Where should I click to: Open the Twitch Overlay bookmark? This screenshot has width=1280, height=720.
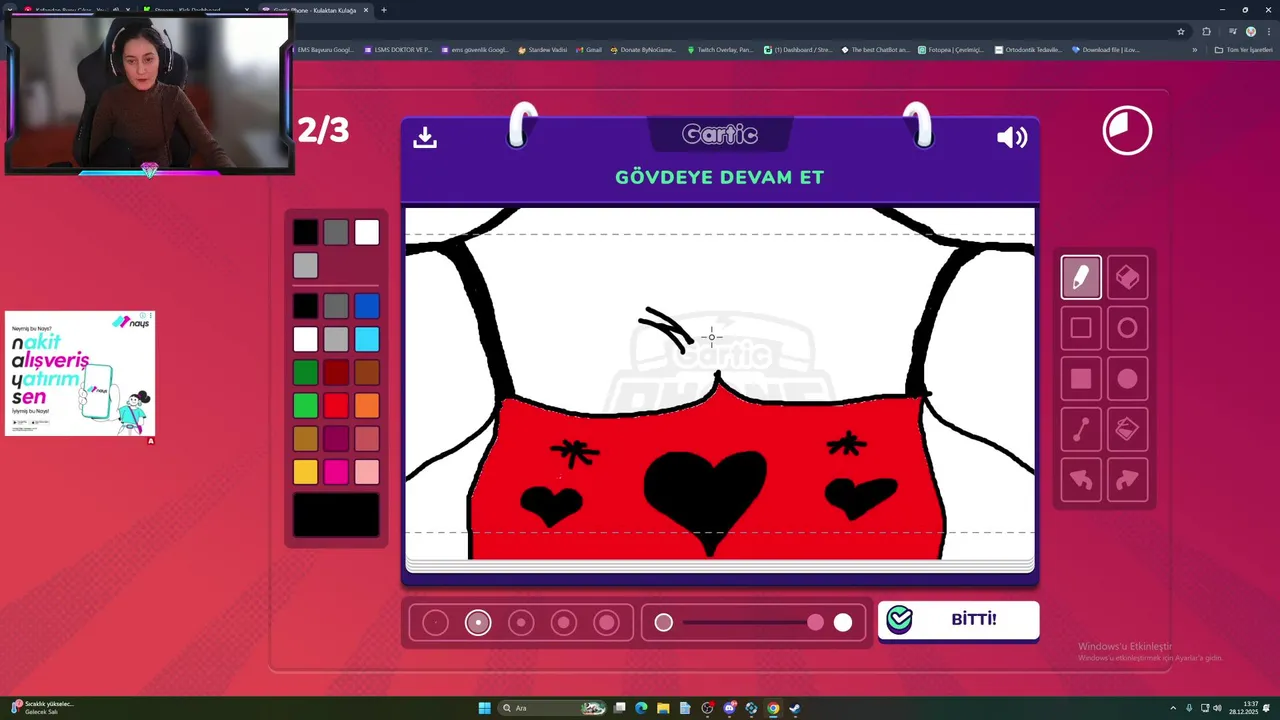pos(720,49)
